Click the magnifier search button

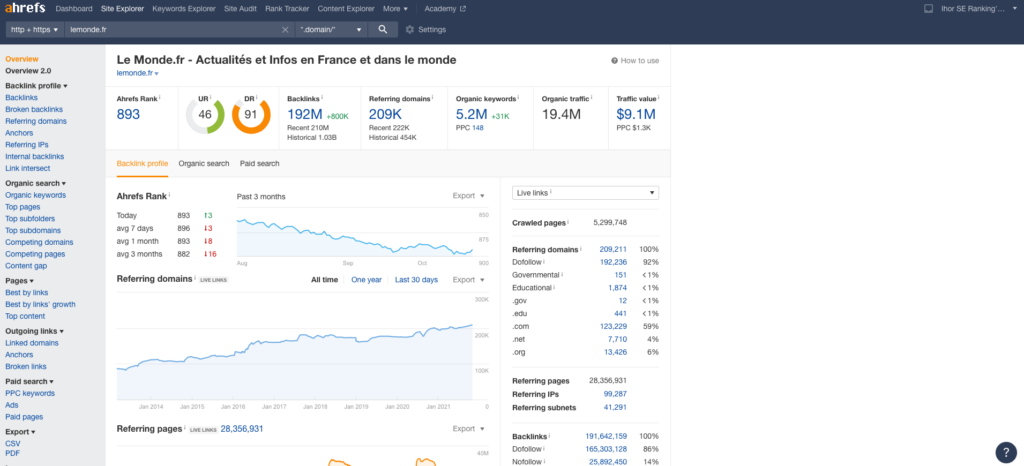[383, 29]
